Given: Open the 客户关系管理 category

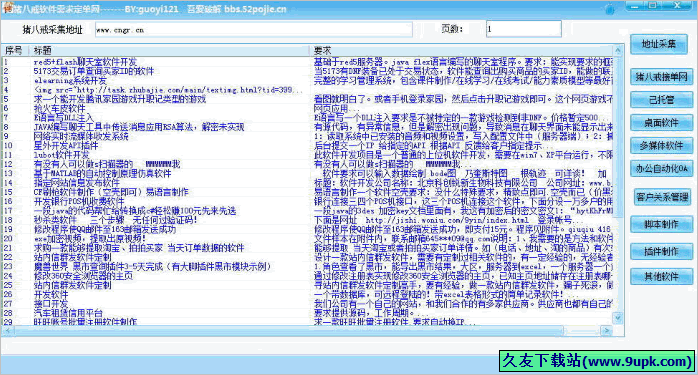Looking at the screenshot, I should (x=662, y=197).
